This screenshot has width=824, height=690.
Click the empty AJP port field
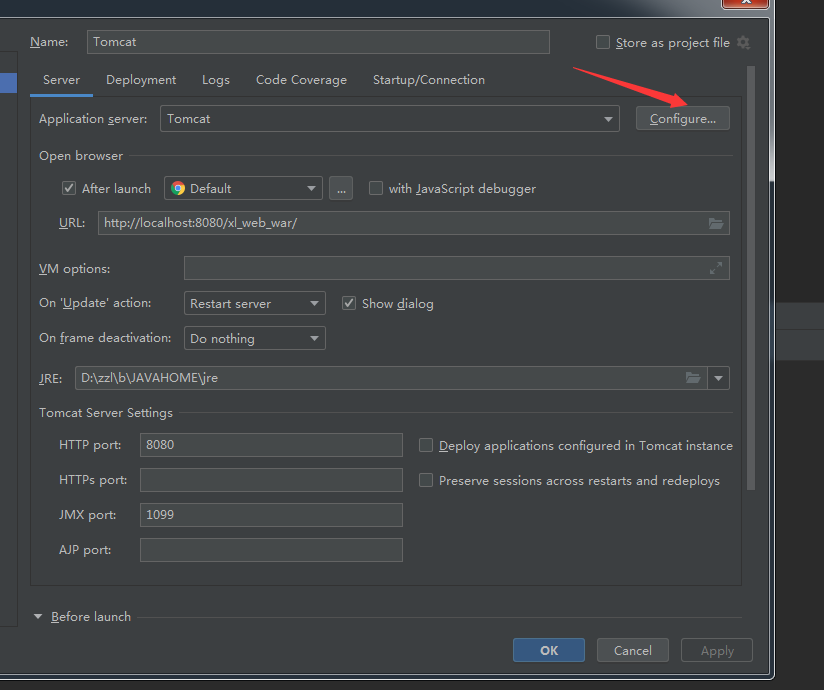(x=271, y=550)
